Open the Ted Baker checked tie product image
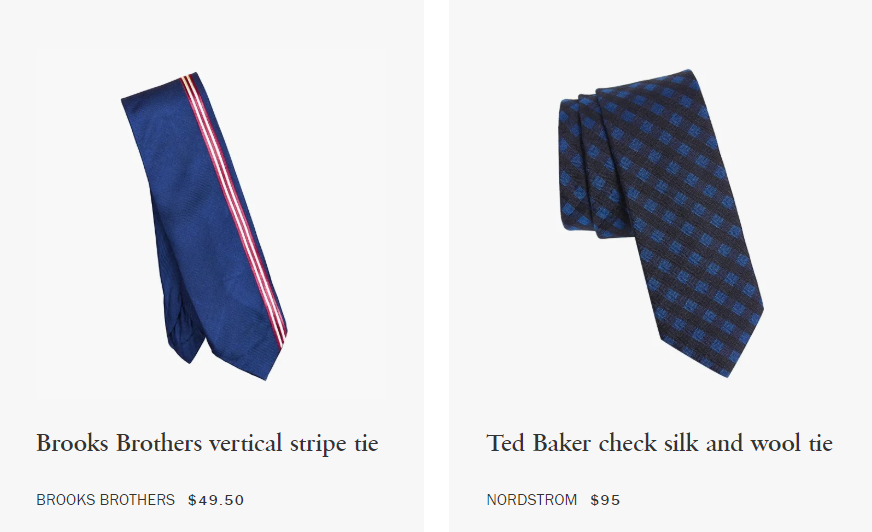The height and width of the screenshot is (532, 872). (x=660, y=223)
